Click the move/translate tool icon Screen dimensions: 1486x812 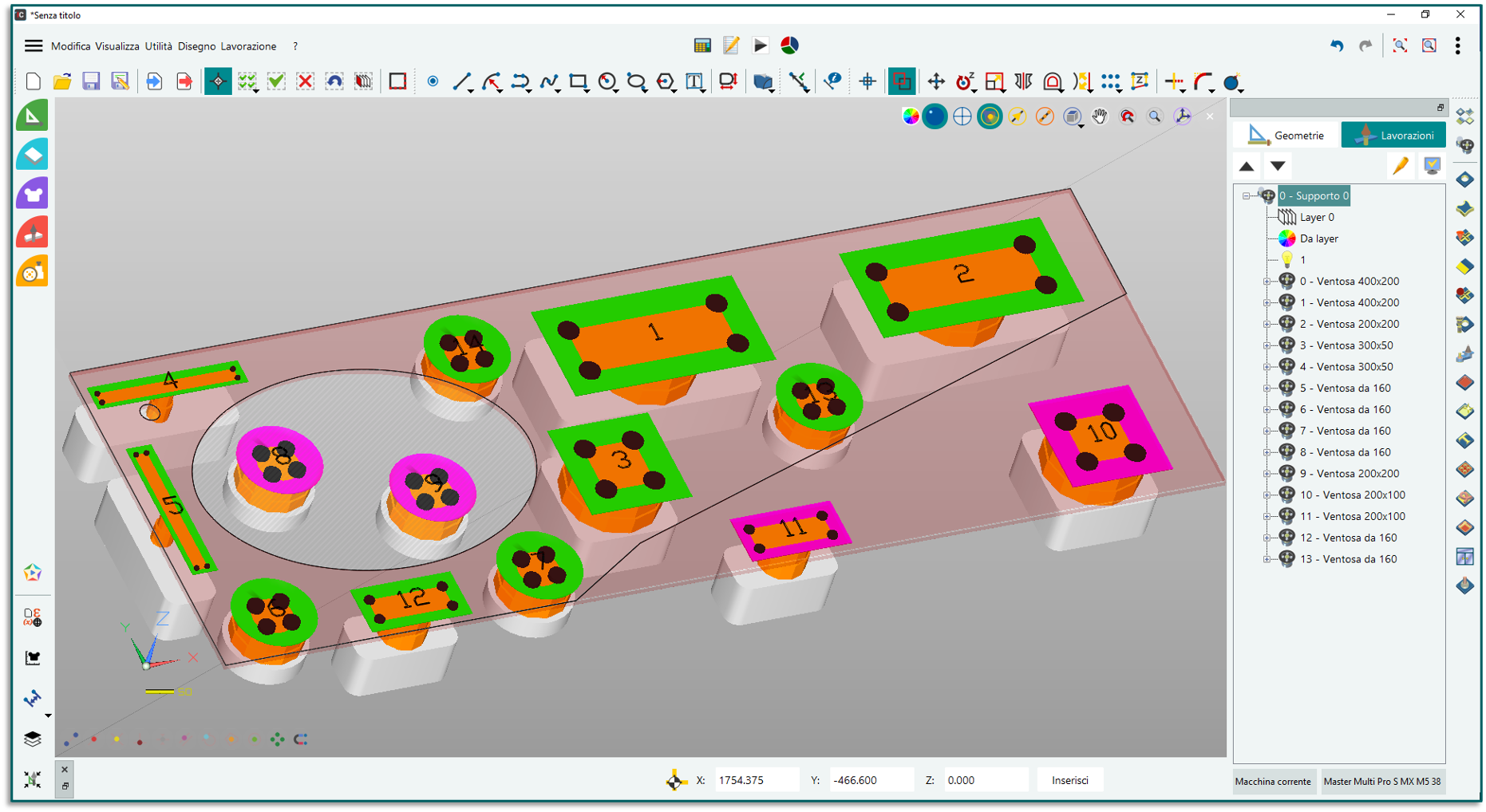pos(935,81)
